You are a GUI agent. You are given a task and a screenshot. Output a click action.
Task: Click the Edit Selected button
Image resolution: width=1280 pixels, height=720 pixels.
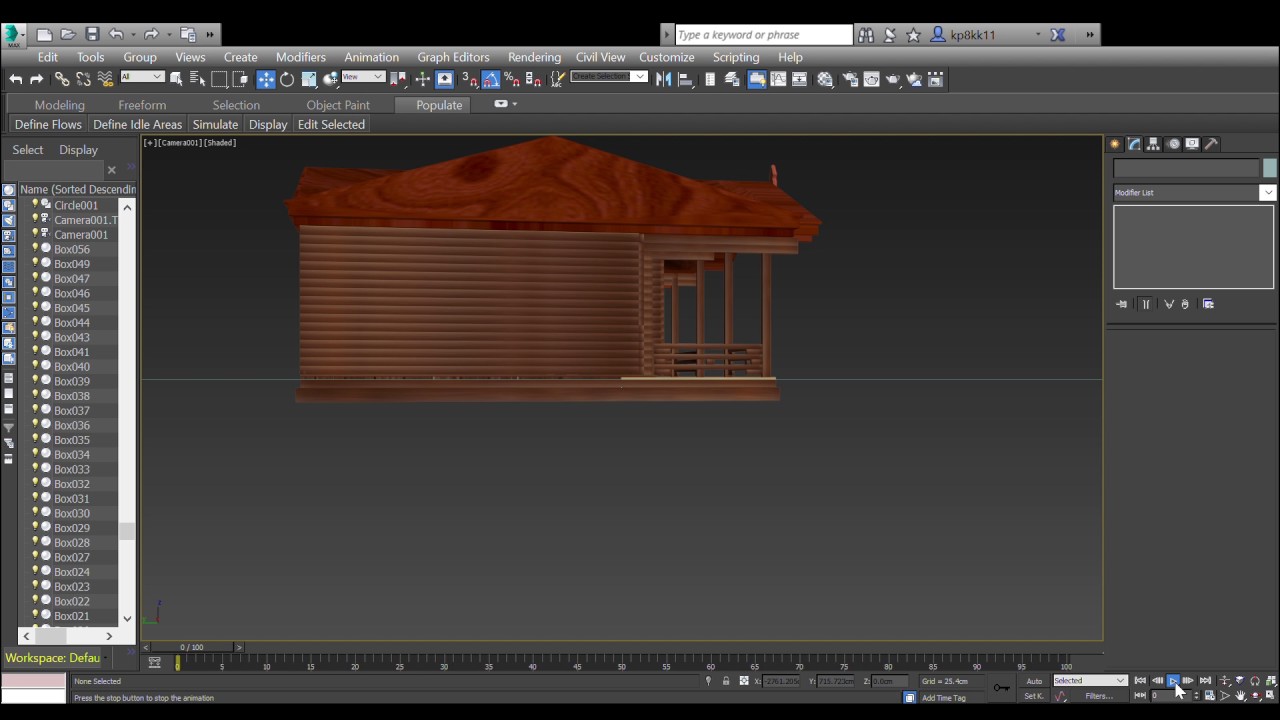click(x=331, y=124)
